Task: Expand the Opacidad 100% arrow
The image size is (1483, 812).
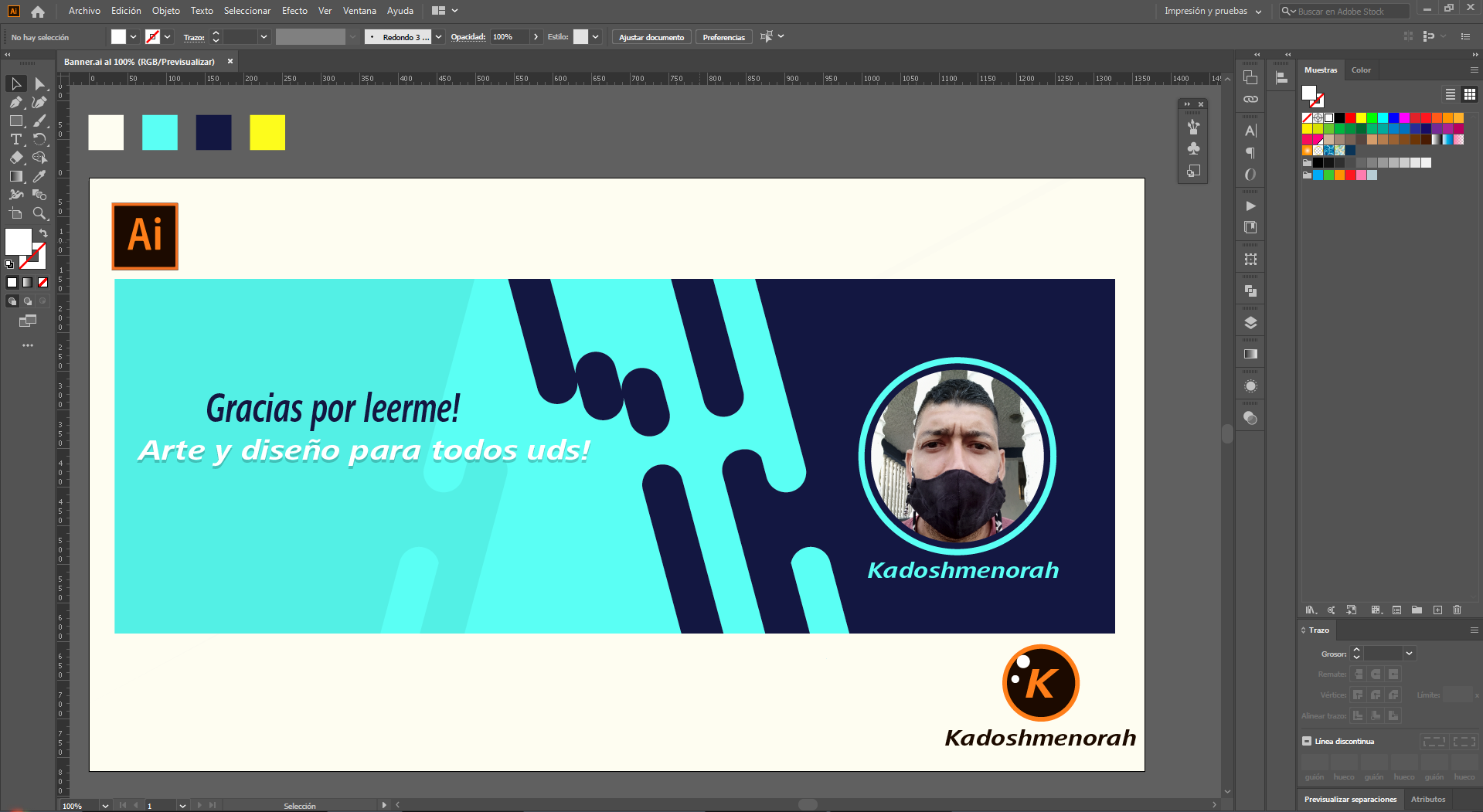Action: click(536, 36)
